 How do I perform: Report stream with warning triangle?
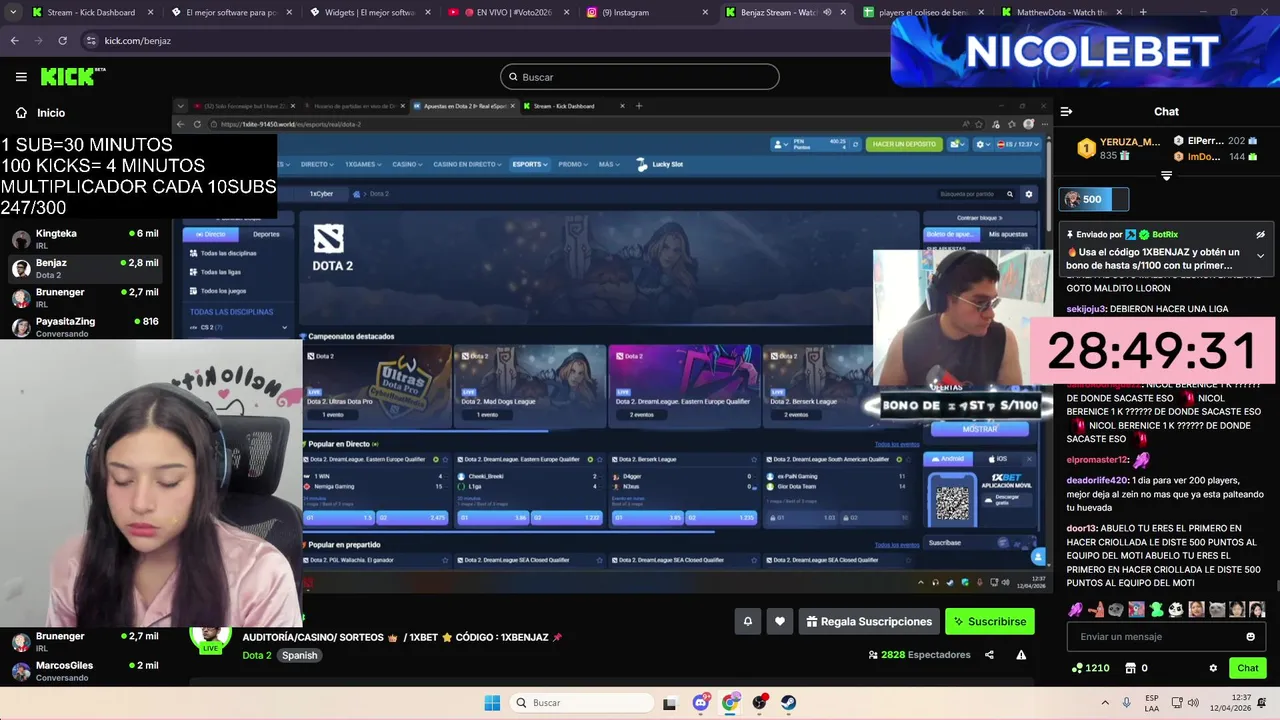click(1021, 655)
